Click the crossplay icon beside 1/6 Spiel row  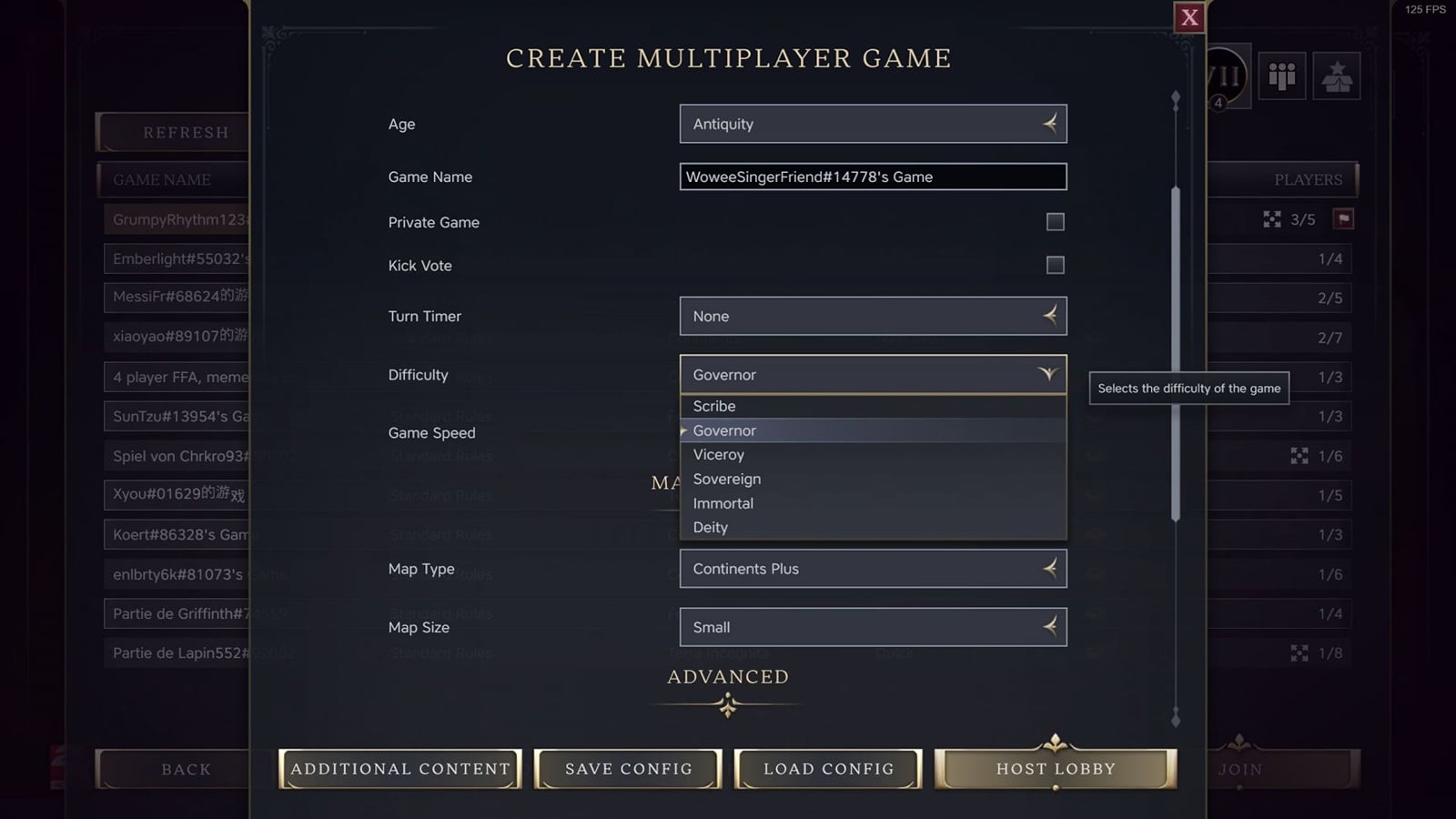pyautogui.click(x=1299, y=456)
